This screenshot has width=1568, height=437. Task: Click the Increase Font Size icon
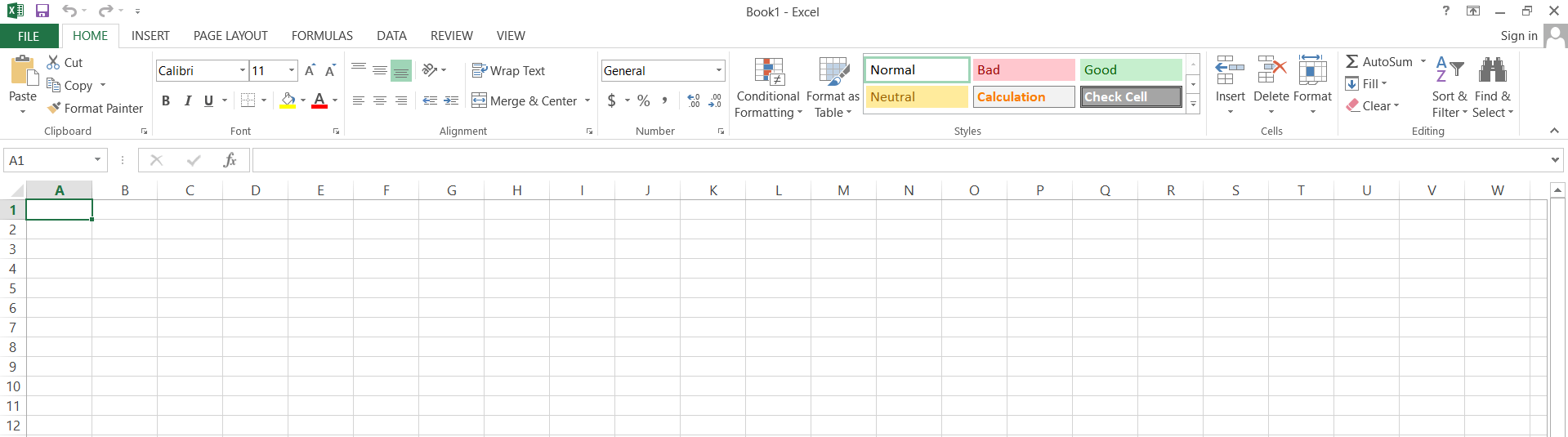[310, 71]
